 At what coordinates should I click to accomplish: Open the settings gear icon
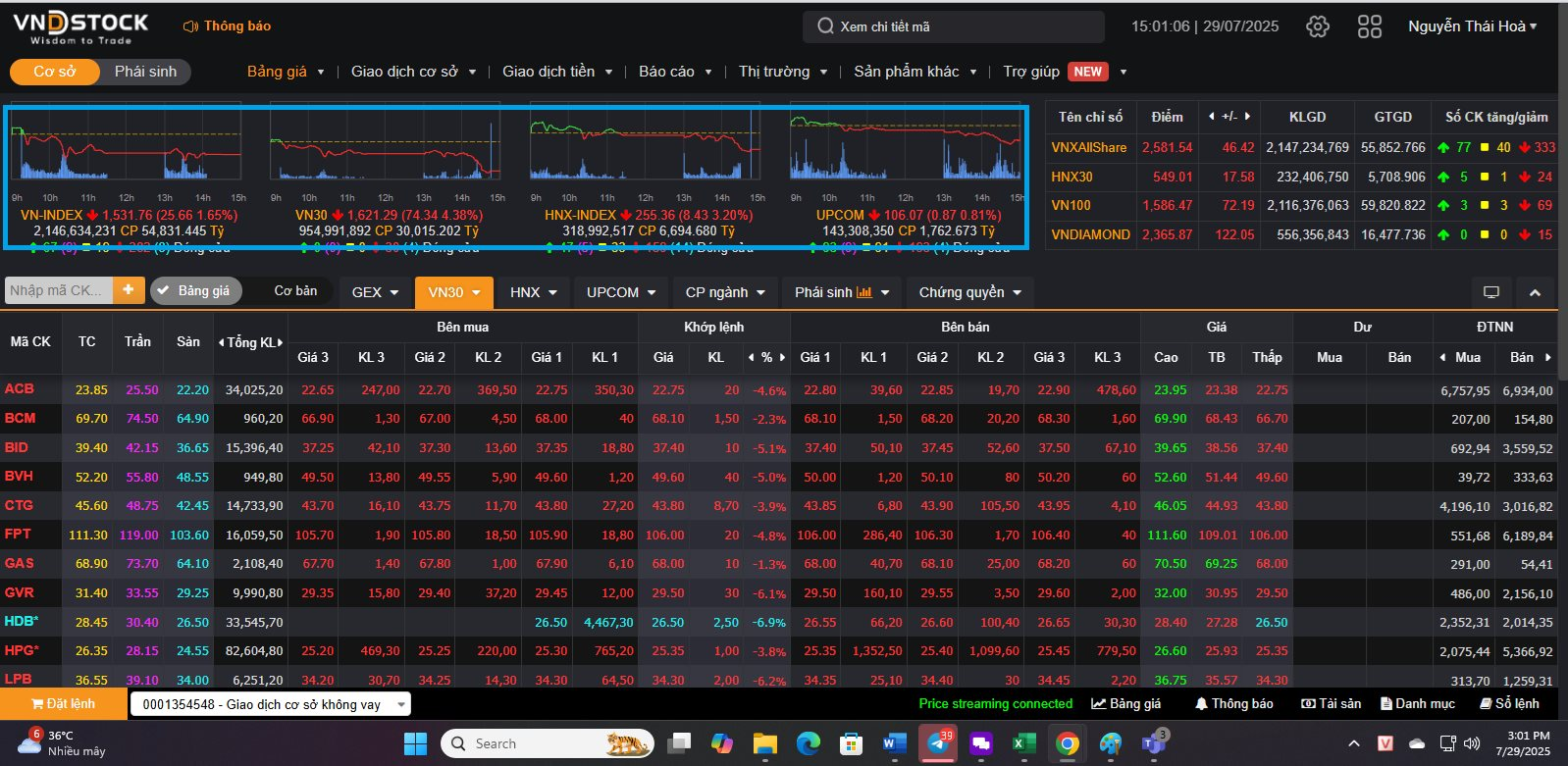1318,26
